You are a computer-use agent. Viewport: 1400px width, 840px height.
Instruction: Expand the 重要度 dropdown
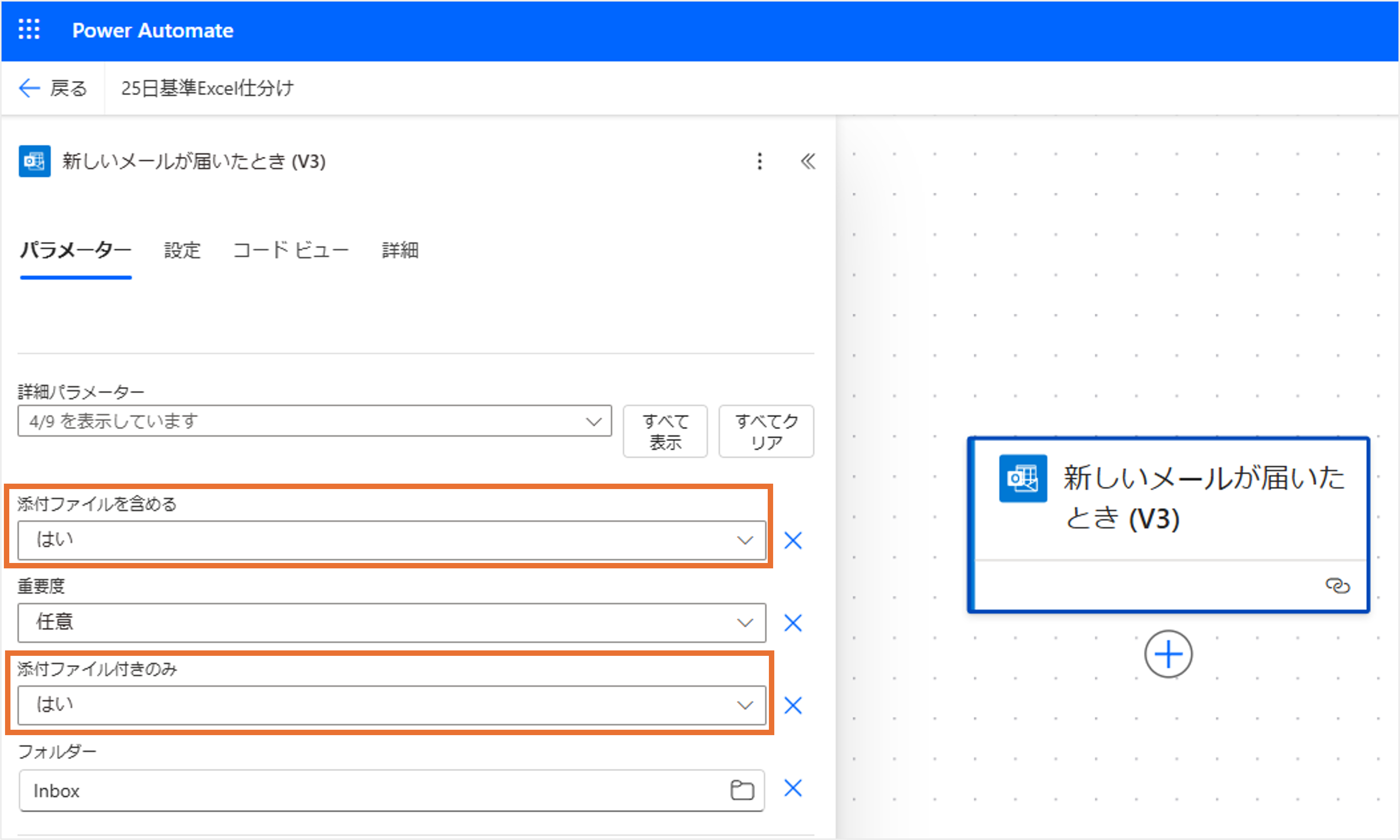coord(390,623)
